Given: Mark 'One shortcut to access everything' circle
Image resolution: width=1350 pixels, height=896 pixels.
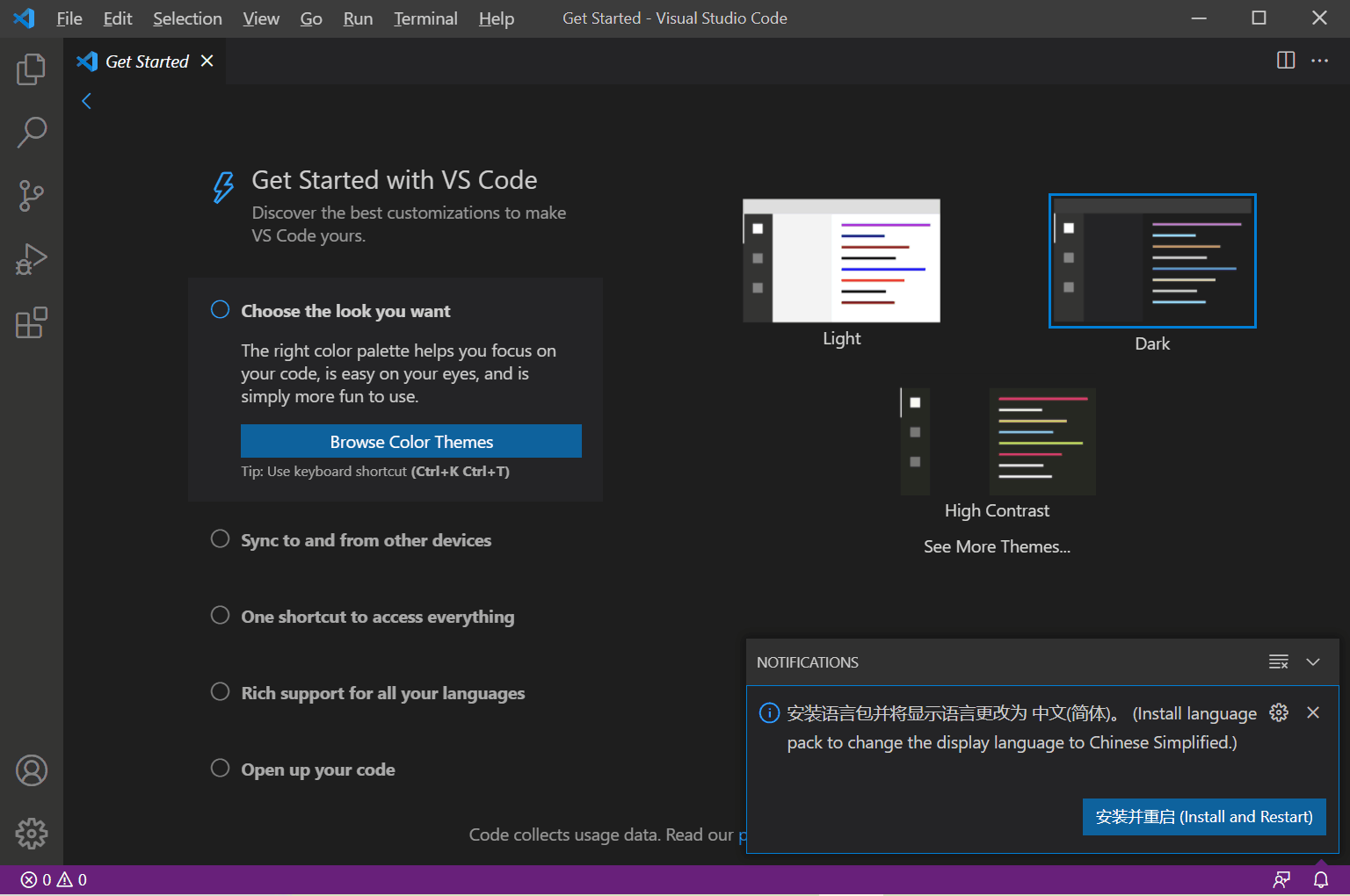Looking at the screenshot, I should coord(220,615).
